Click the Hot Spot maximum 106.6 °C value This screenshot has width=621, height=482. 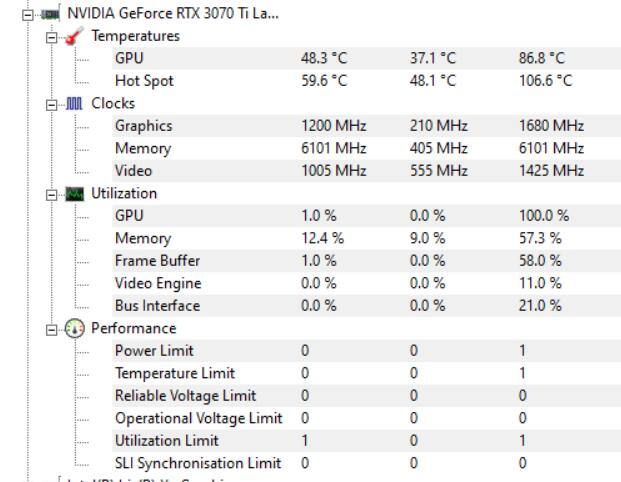pos(538,80)
